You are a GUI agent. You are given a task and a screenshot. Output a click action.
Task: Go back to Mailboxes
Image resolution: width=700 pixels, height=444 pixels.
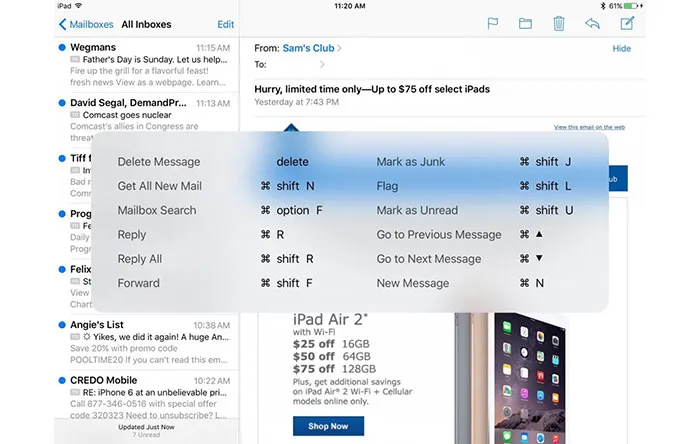point(86,24)
